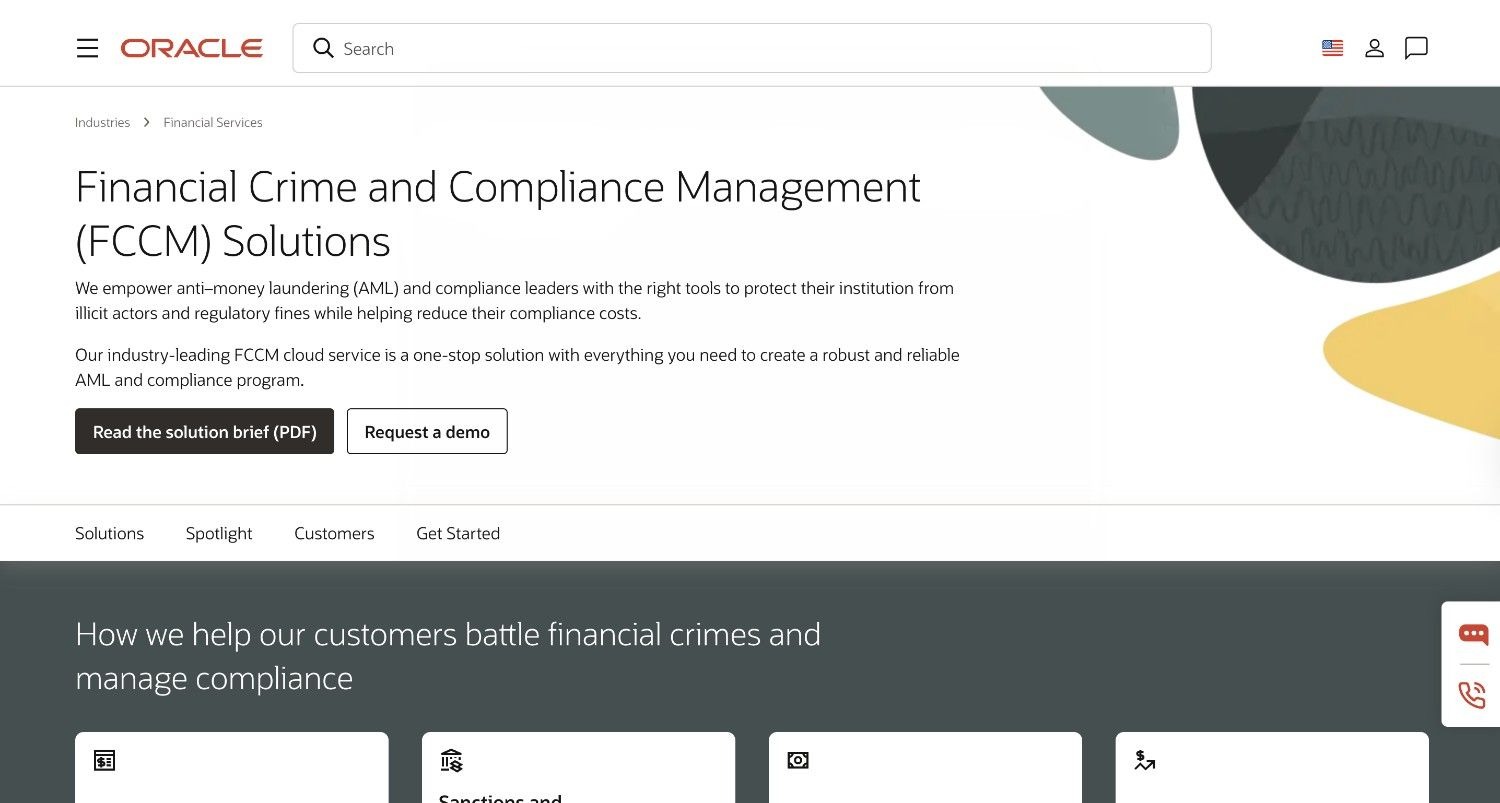Click the third card's money icon
The height and width of the screenshot is (803, 1500).
point(798,761)
